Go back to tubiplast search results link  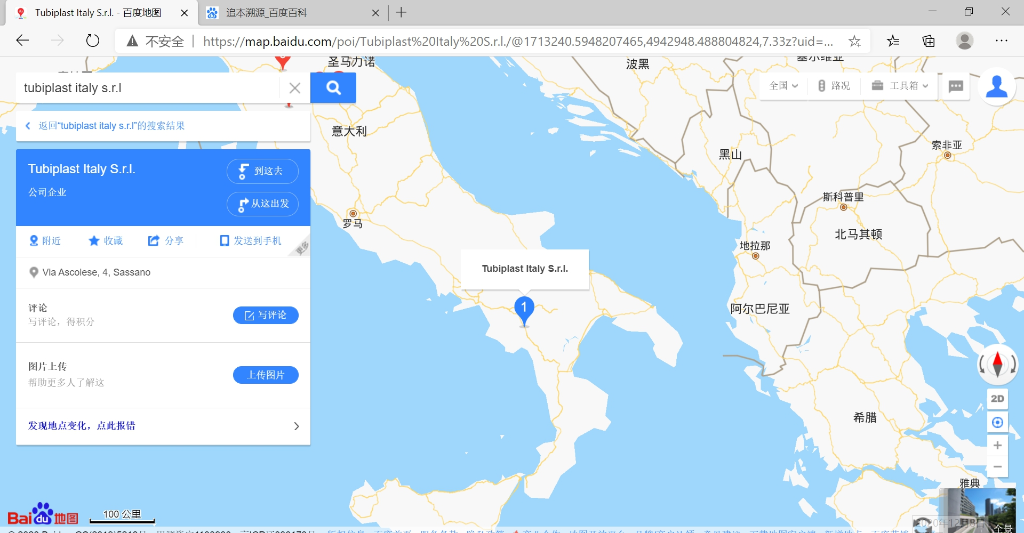111,126
